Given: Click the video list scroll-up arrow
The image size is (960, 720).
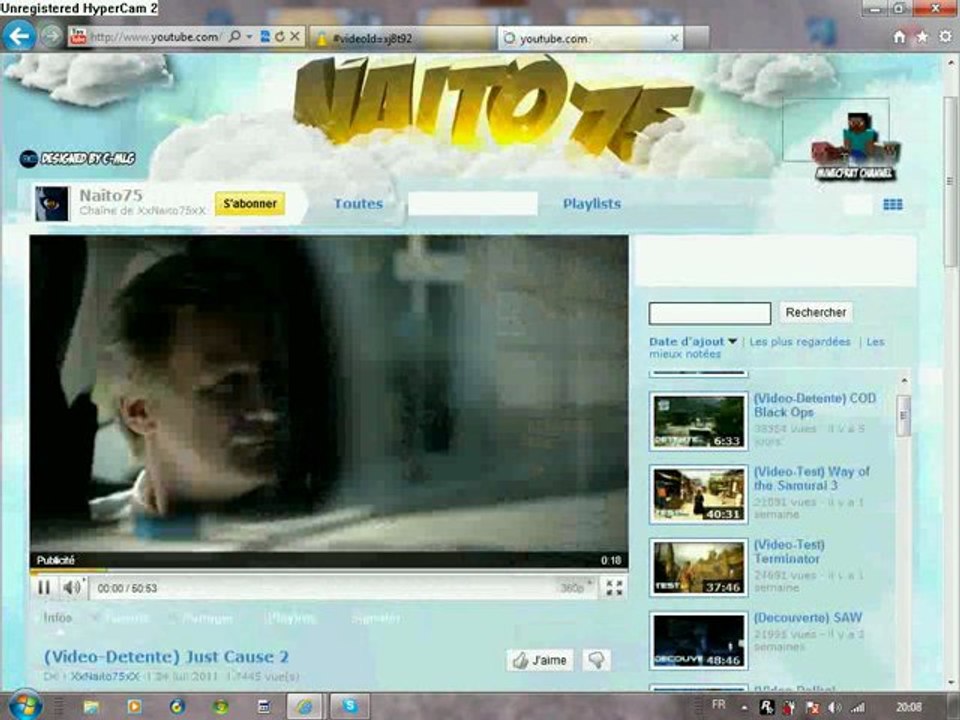Looking at the screenshot, I should point(904,381).
